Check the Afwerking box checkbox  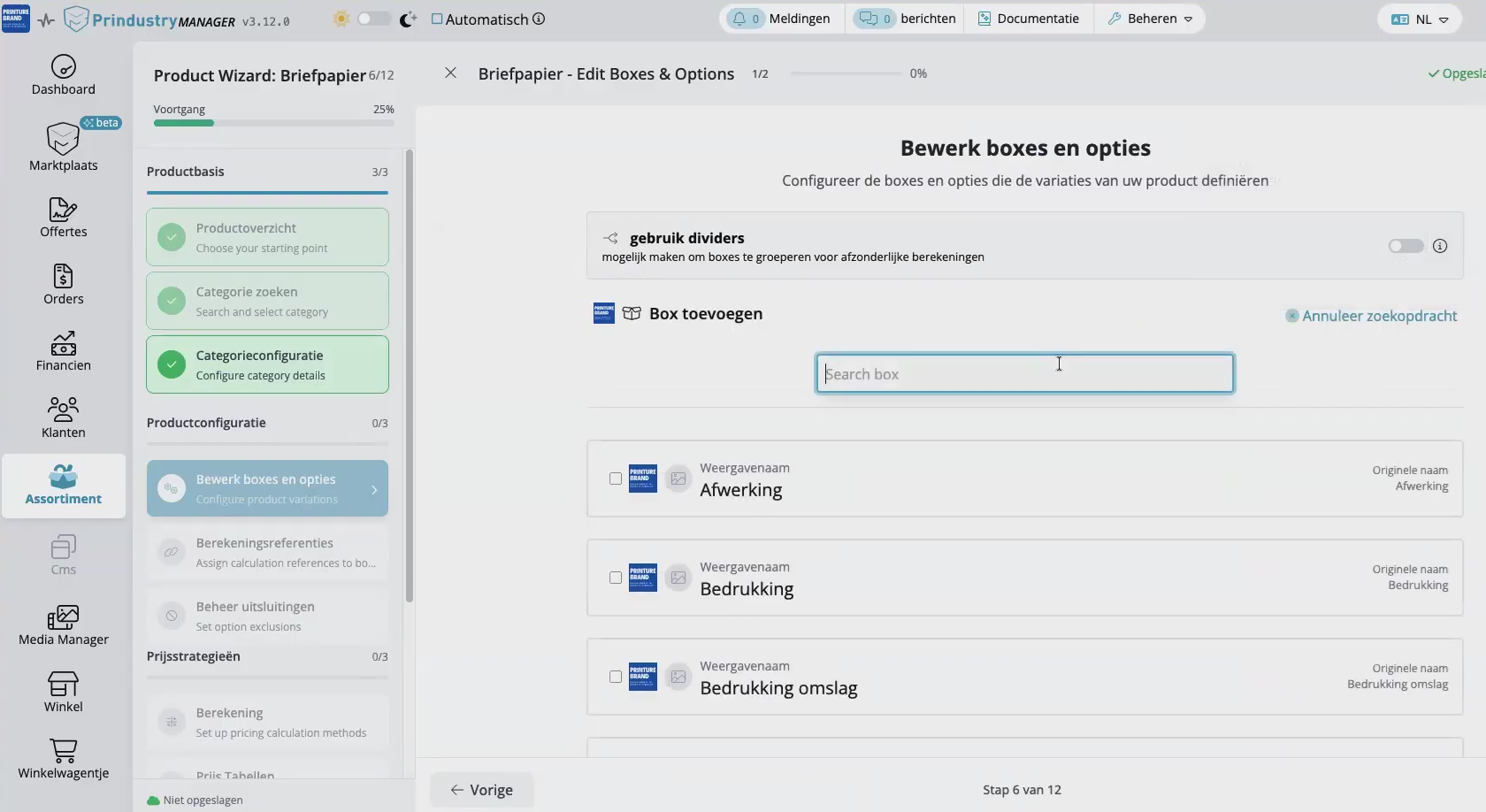[616, 479]
